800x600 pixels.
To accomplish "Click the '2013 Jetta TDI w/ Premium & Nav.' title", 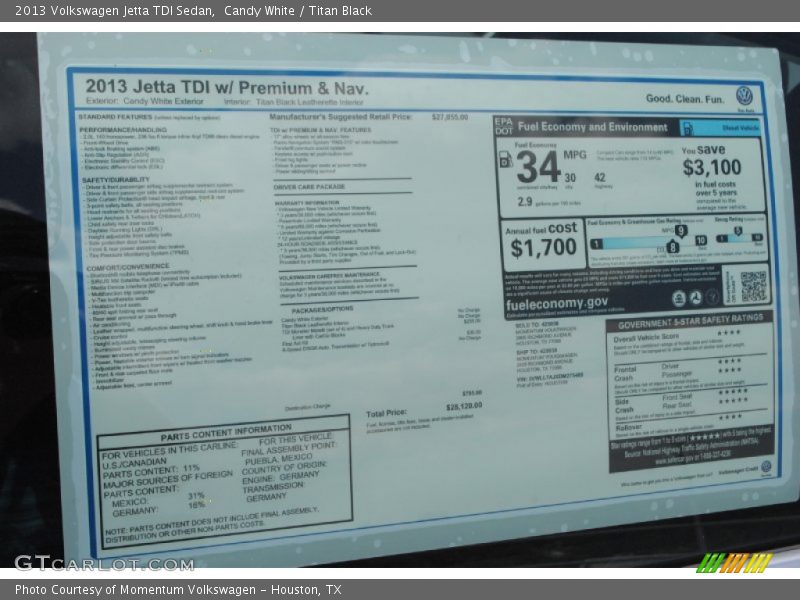I will (x=227, y=87).
